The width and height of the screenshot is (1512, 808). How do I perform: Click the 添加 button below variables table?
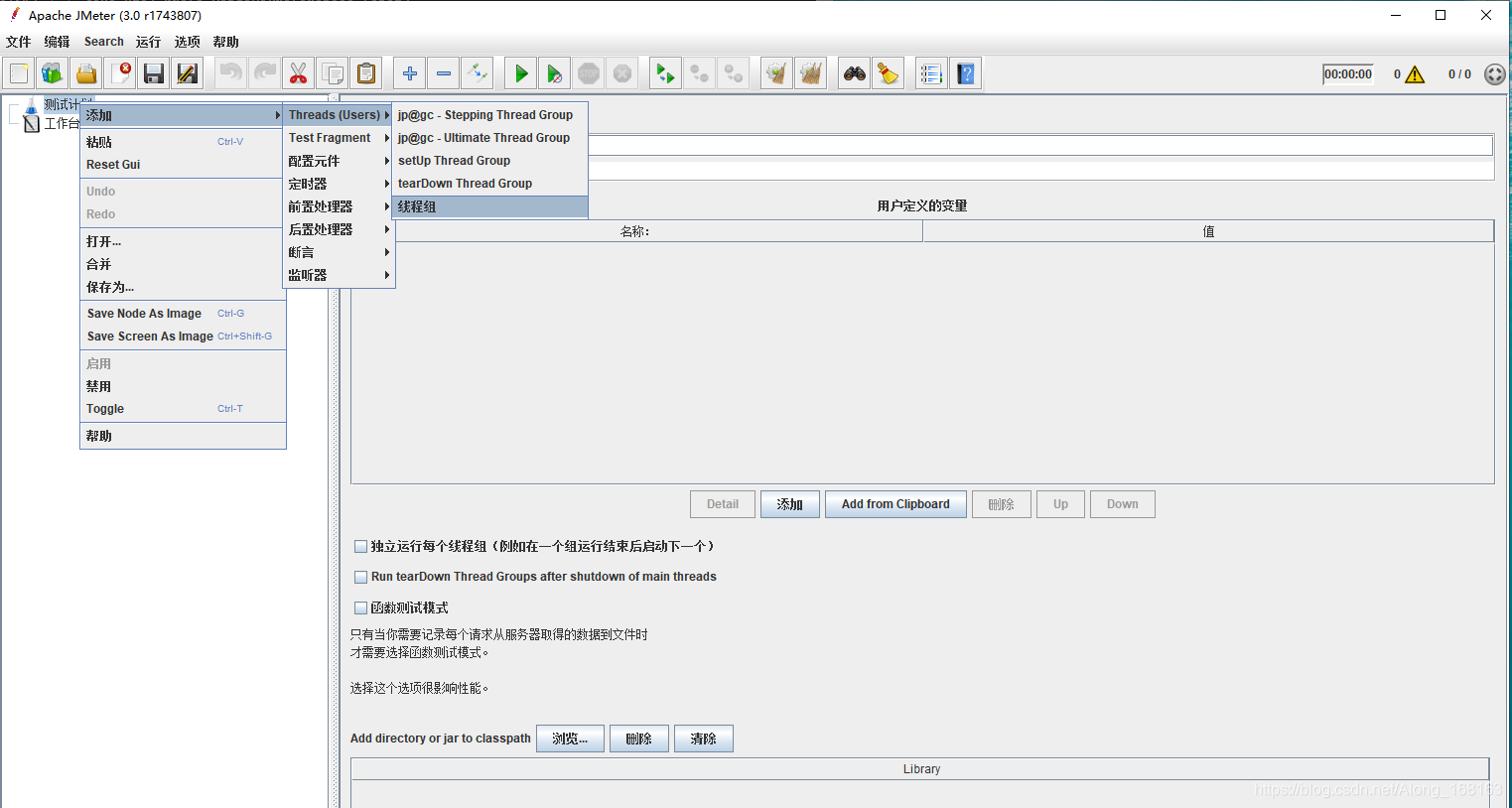pyautogui.click(x=790, y=504)
